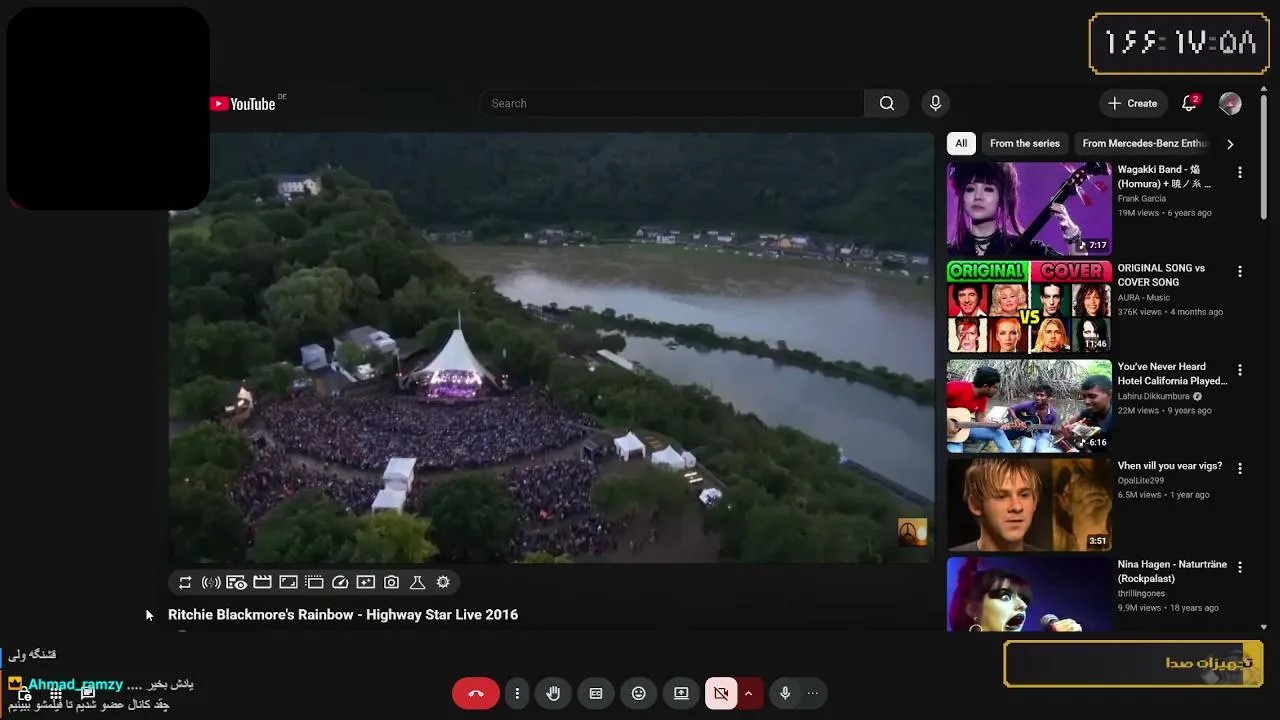Open the notifications bell
The image size is (1280, 720).
point(1189,103)
